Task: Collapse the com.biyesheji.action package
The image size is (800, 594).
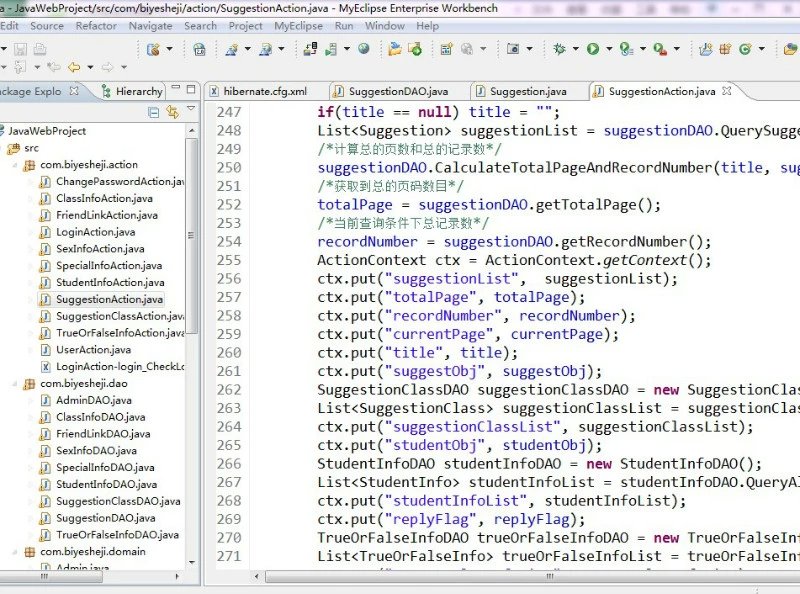Action: coord(15,165)
